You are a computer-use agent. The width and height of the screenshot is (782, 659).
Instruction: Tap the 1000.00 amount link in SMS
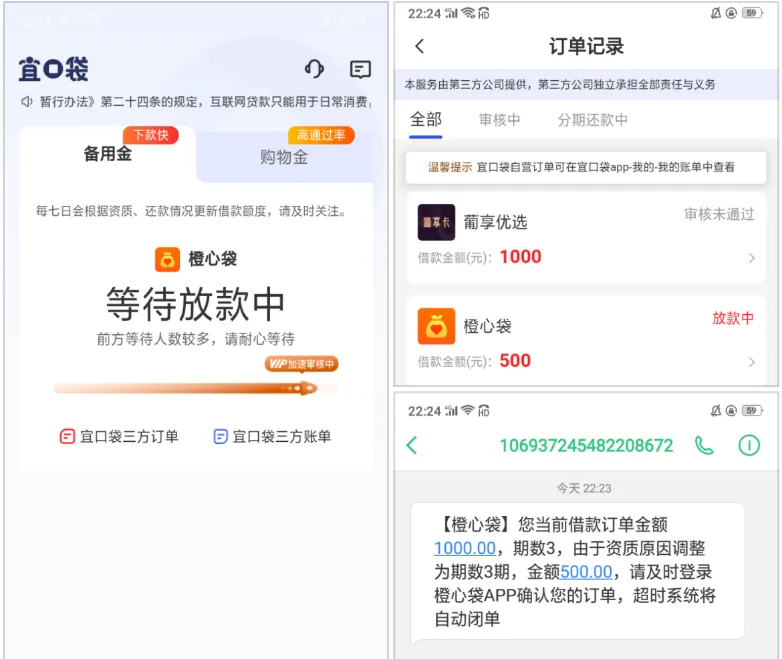click(x=465, y=548)
